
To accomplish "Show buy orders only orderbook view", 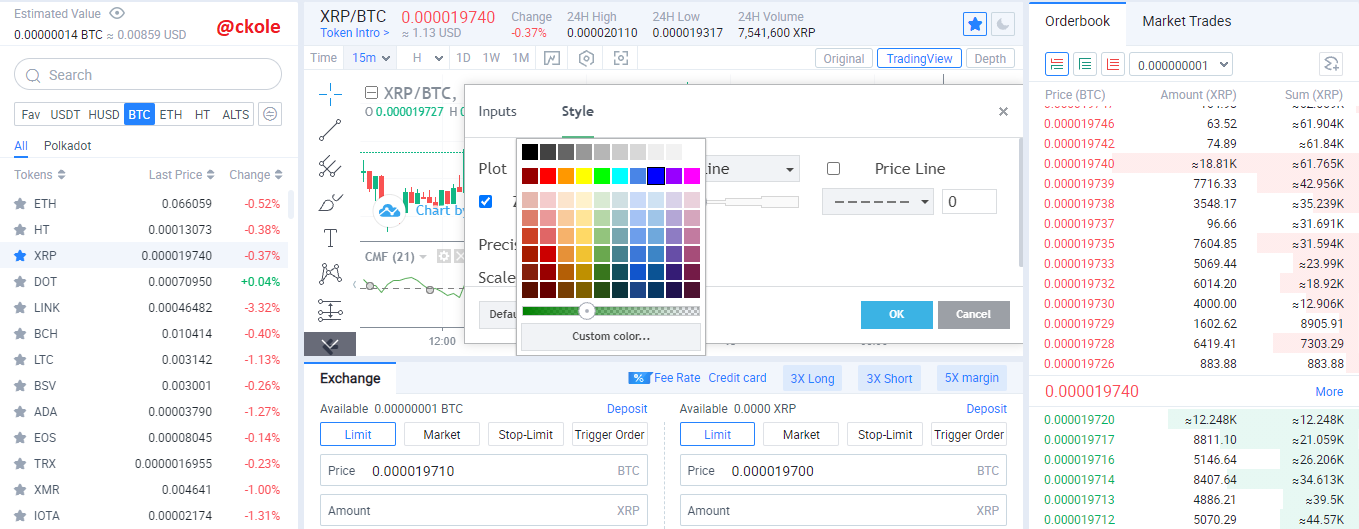I will [1084, 65].
